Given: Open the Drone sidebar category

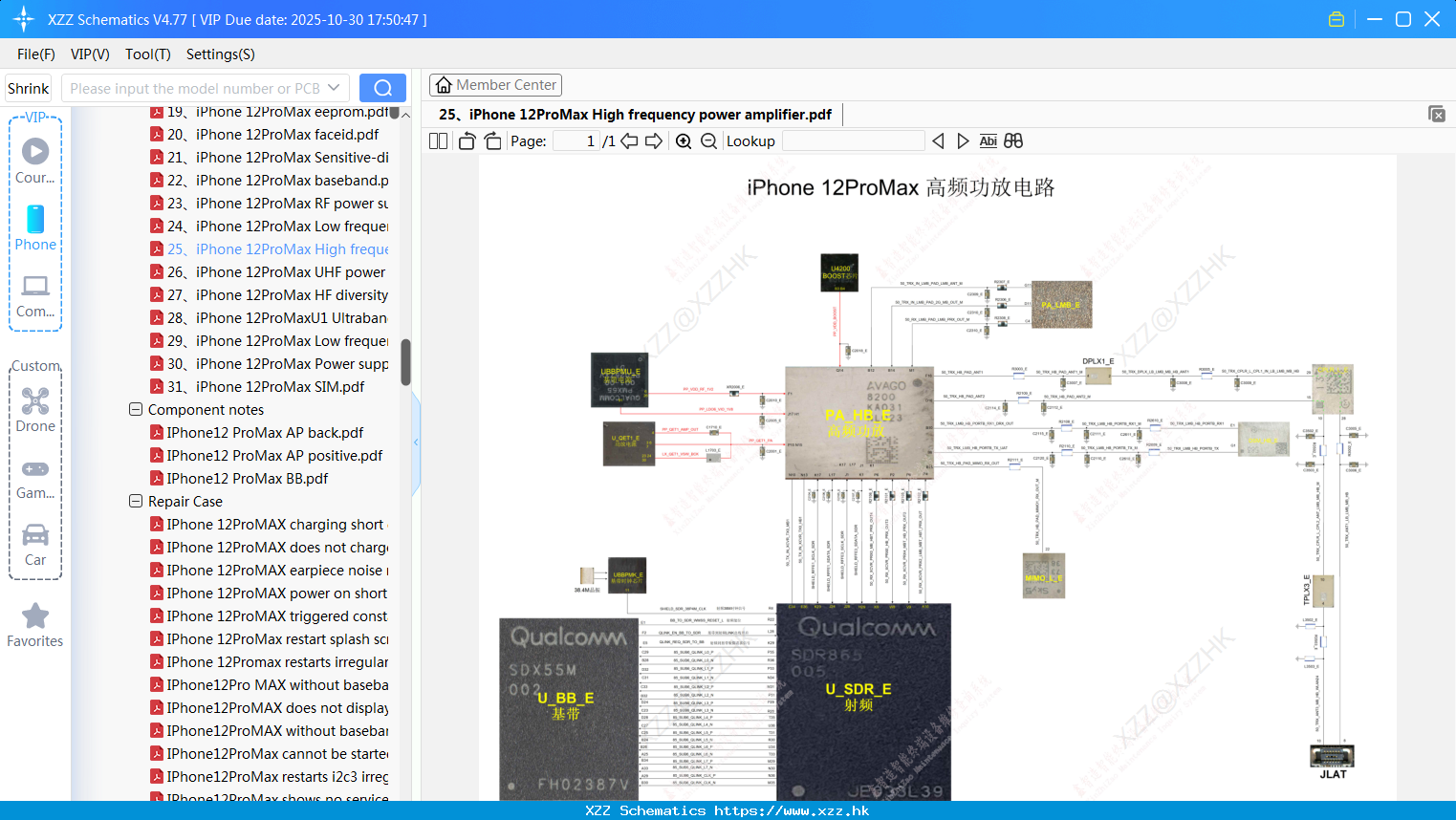Looking at the screenshot, I should click(35, 410).
